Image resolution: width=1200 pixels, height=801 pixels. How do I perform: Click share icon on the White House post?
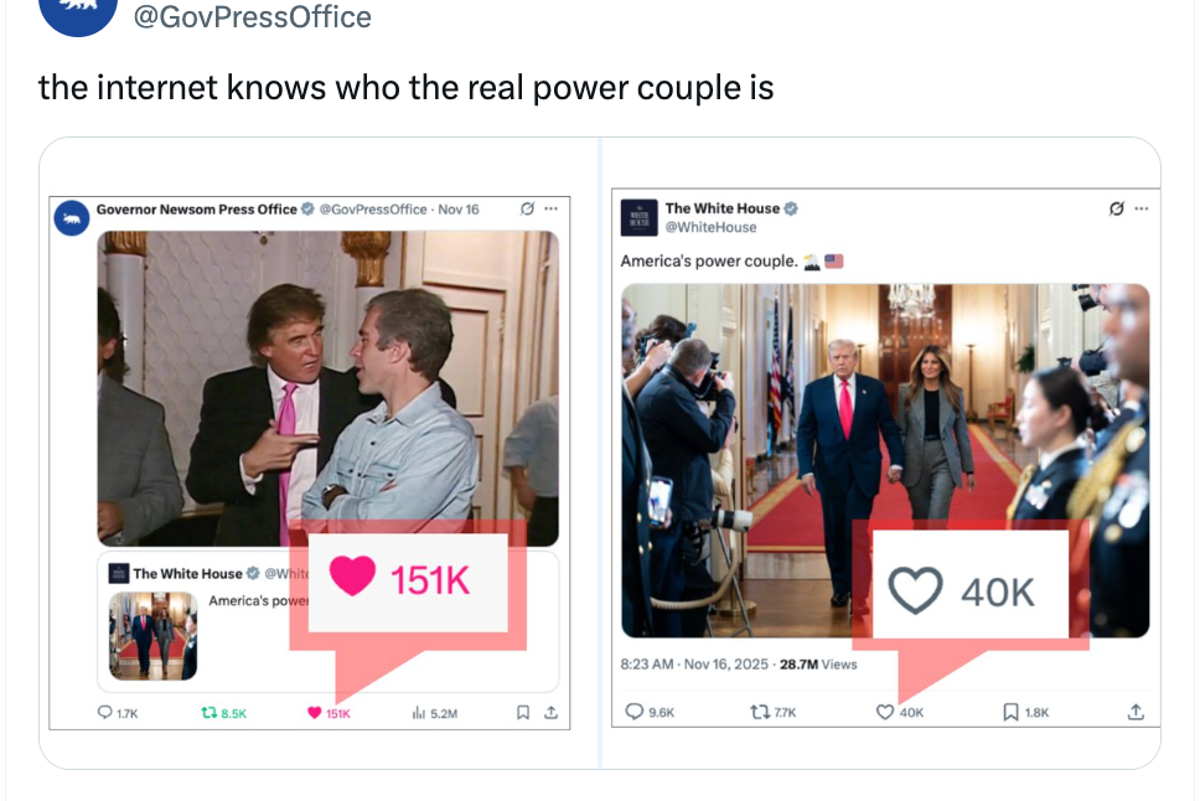click(1135, 712)
